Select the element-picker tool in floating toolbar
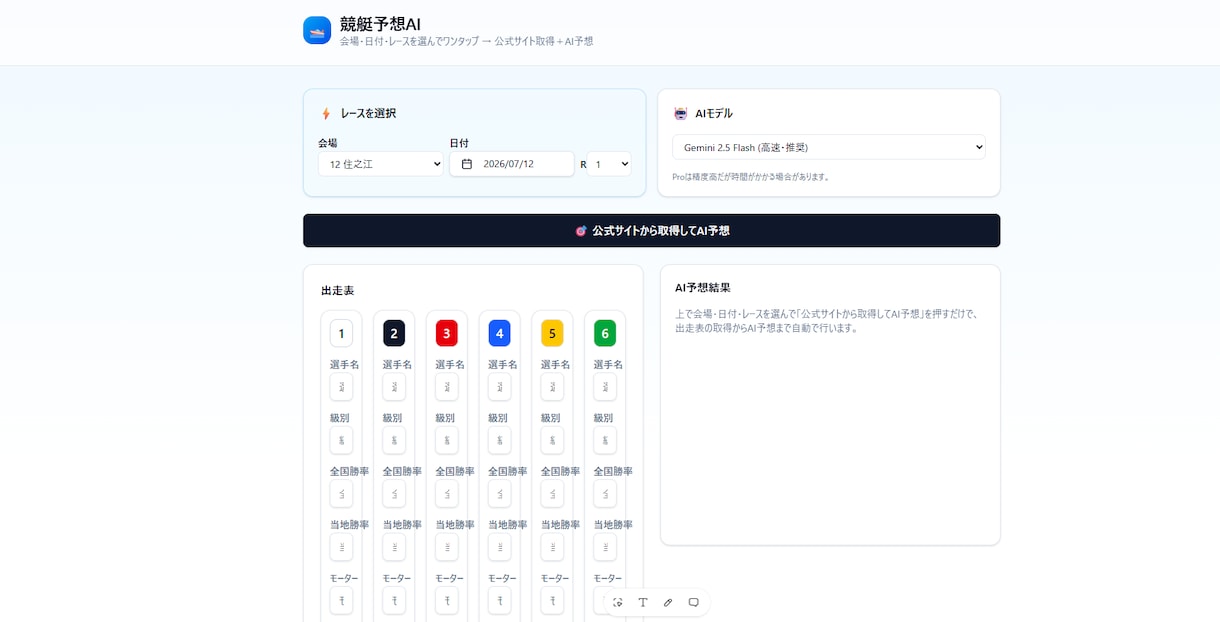This screenshot has width=1220, height=622. (618, 602)
